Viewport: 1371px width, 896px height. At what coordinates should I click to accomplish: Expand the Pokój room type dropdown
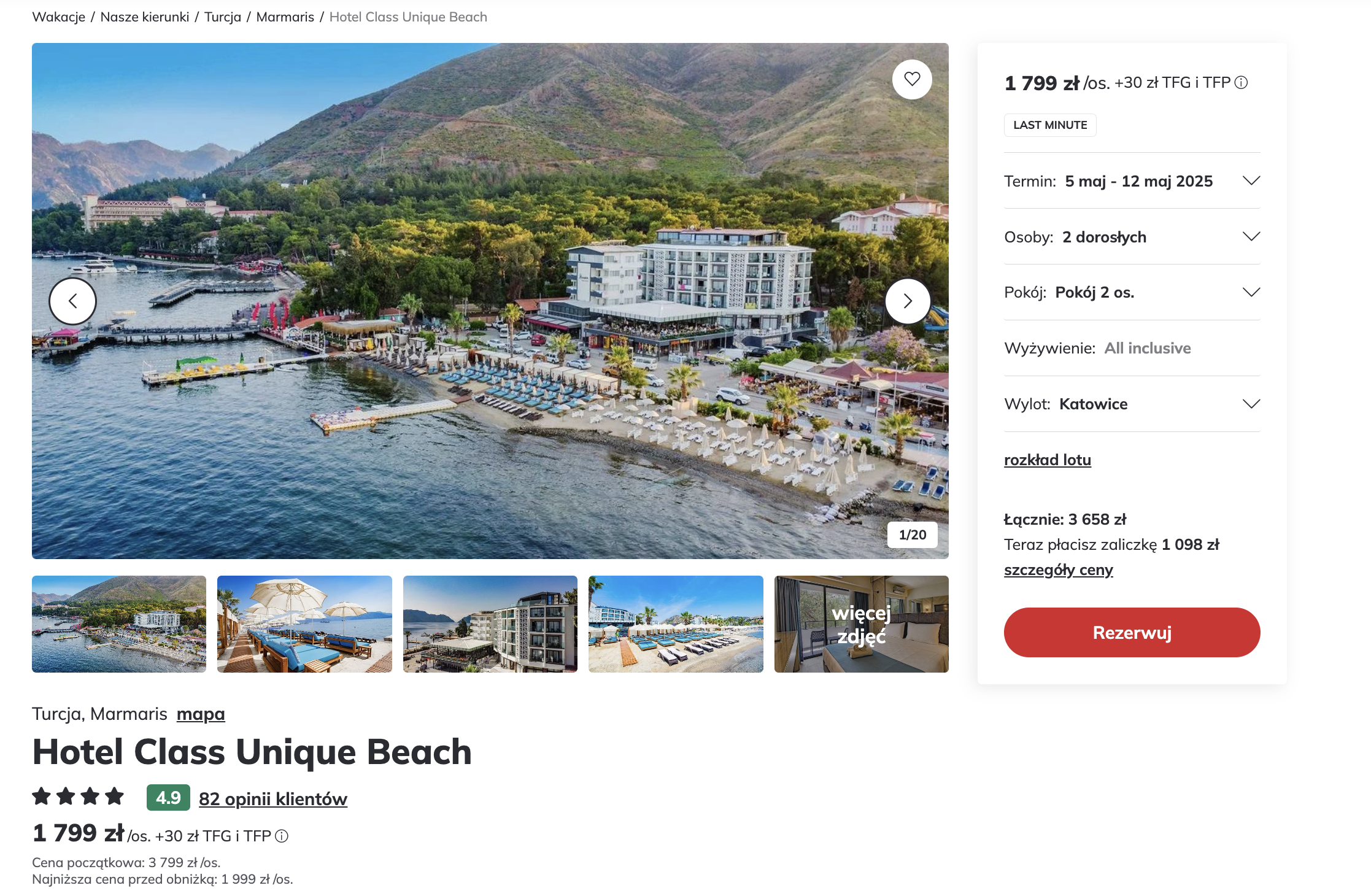point(1132,293)
